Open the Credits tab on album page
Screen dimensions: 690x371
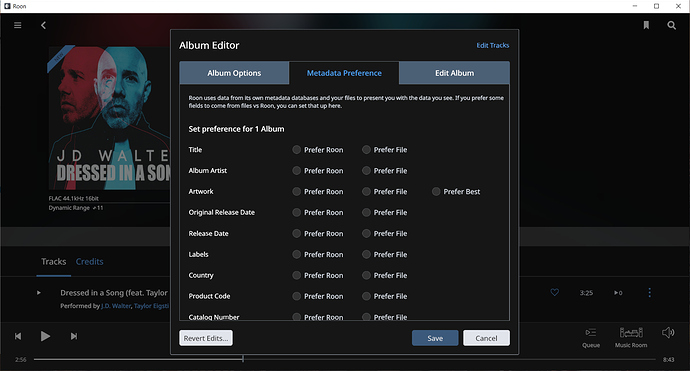pos(89,262)
